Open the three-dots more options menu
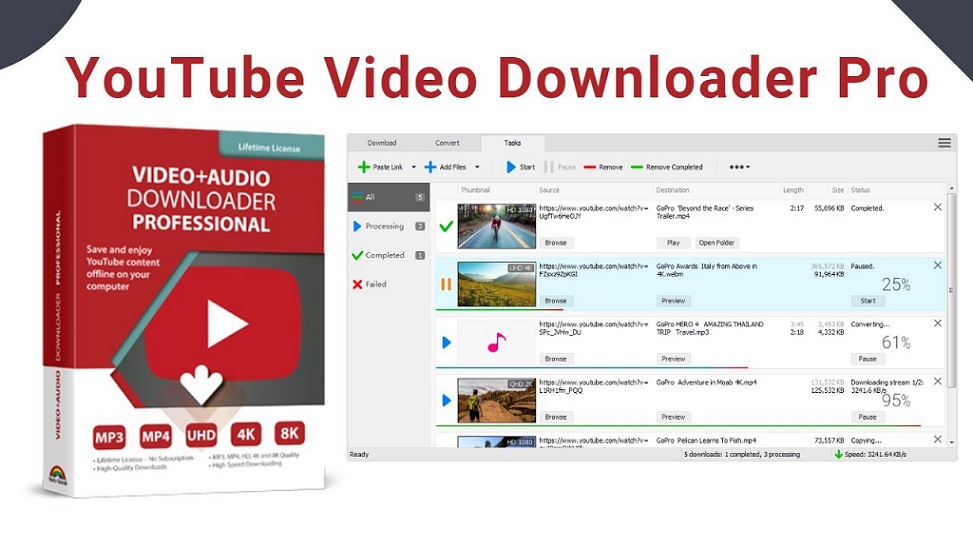This screenshot has width=973, height=548. pos(739,167)
